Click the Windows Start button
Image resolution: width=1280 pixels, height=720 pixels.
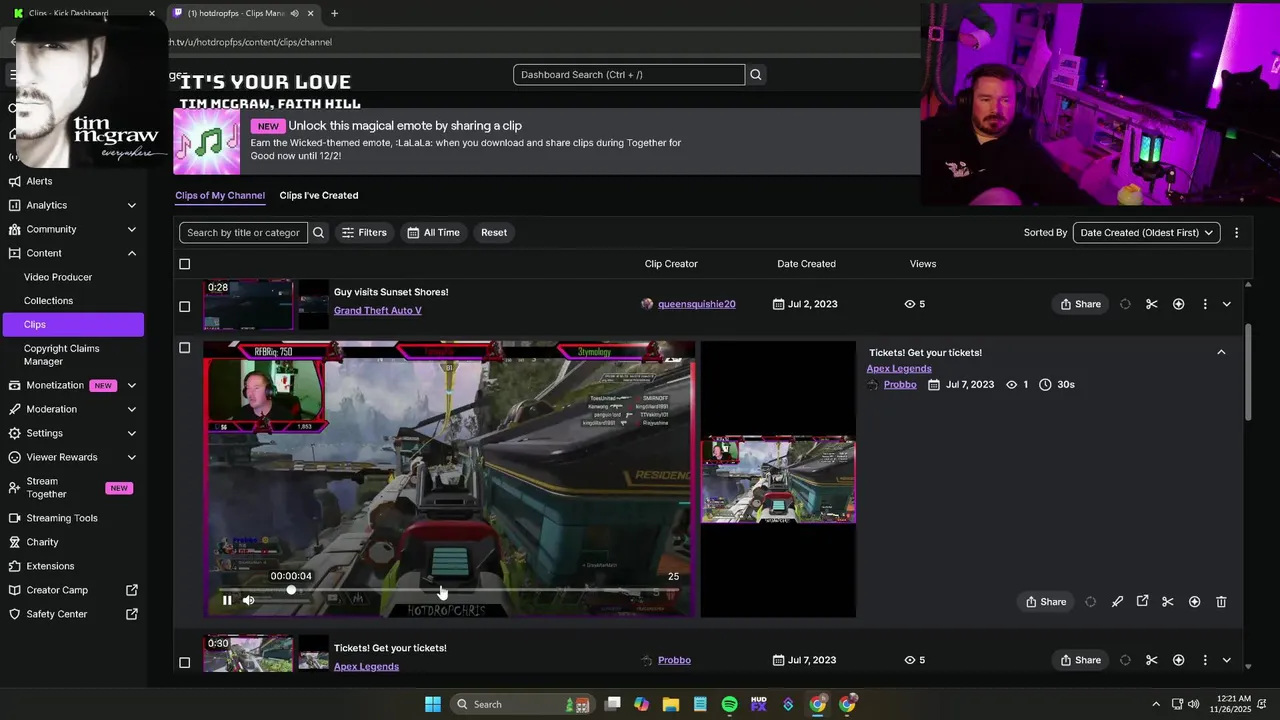[433, 704]
